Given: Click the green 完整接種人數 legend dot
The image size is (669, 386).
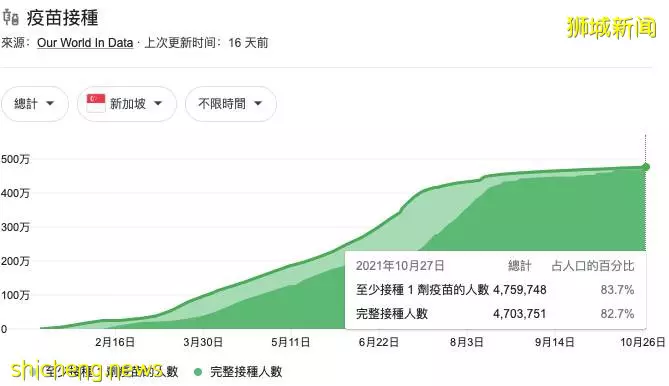Looking at the screenshot, I should [198, 372].
